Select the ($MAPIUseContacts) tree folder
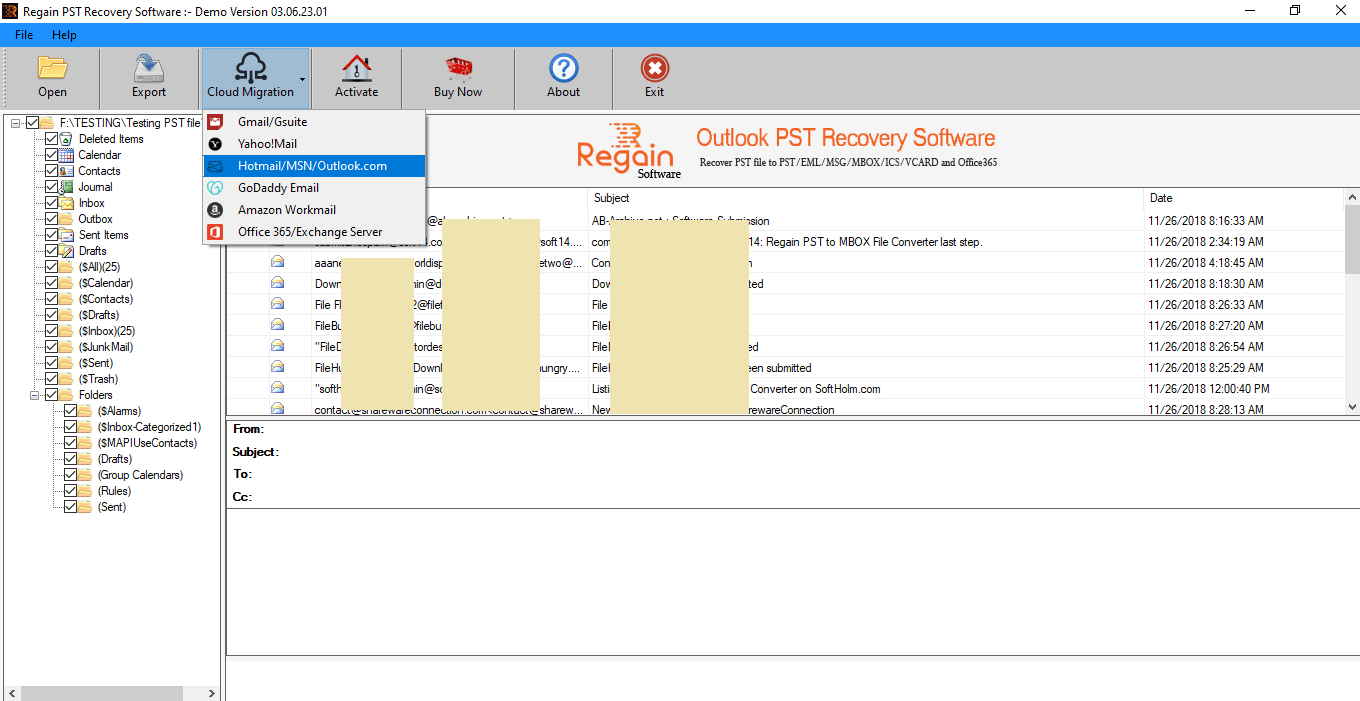The width and height of the screenshot is (1360, 701). tap(147, 443)
